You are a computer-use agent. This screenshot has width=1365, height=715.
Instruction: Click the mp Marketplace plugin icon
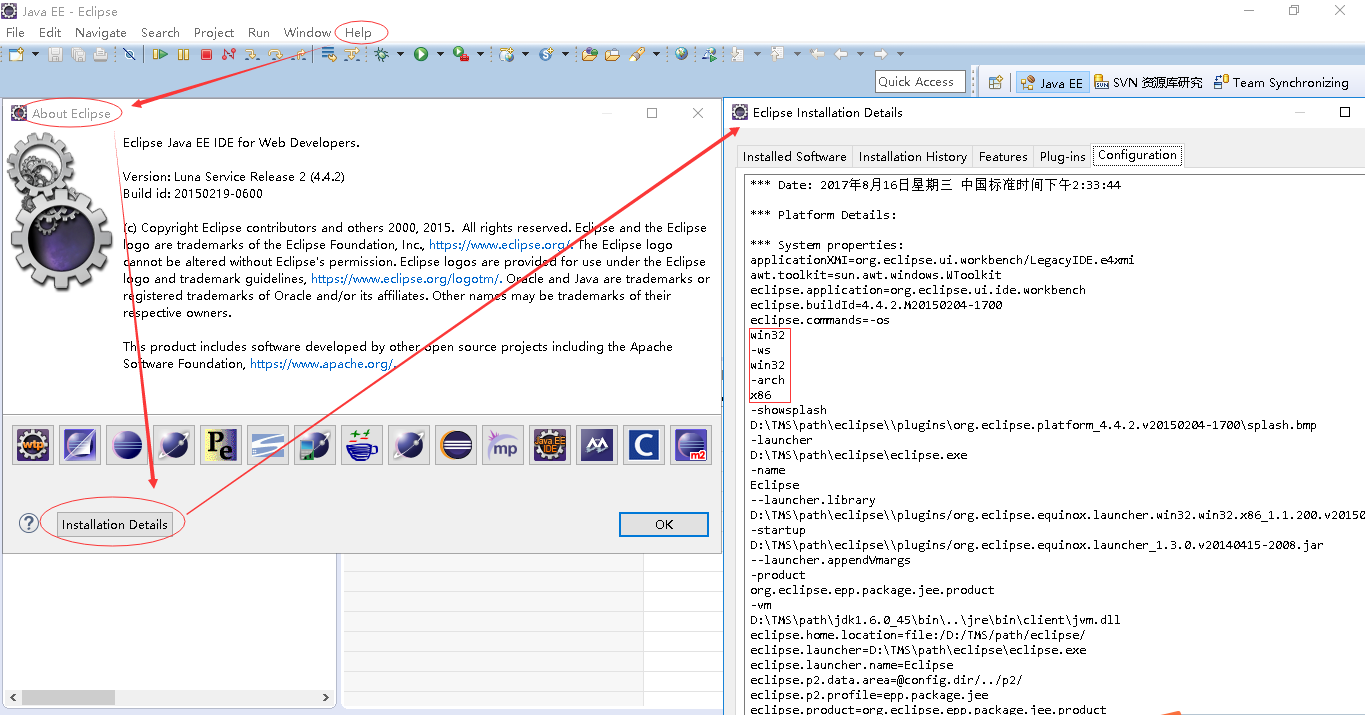[x=502, y=445]
